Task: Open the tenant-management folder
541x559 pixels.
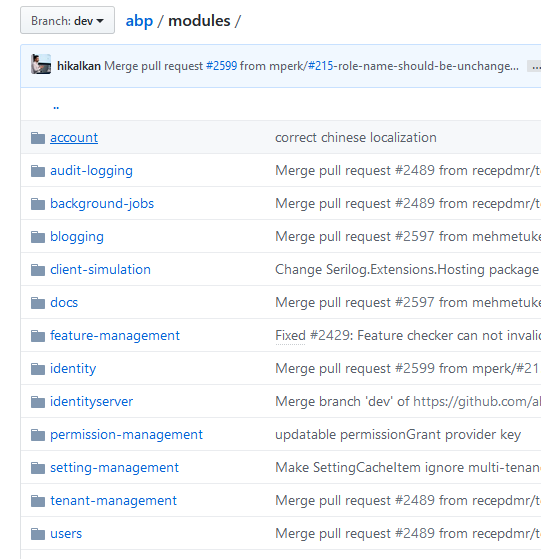Action: pos(113,501)
